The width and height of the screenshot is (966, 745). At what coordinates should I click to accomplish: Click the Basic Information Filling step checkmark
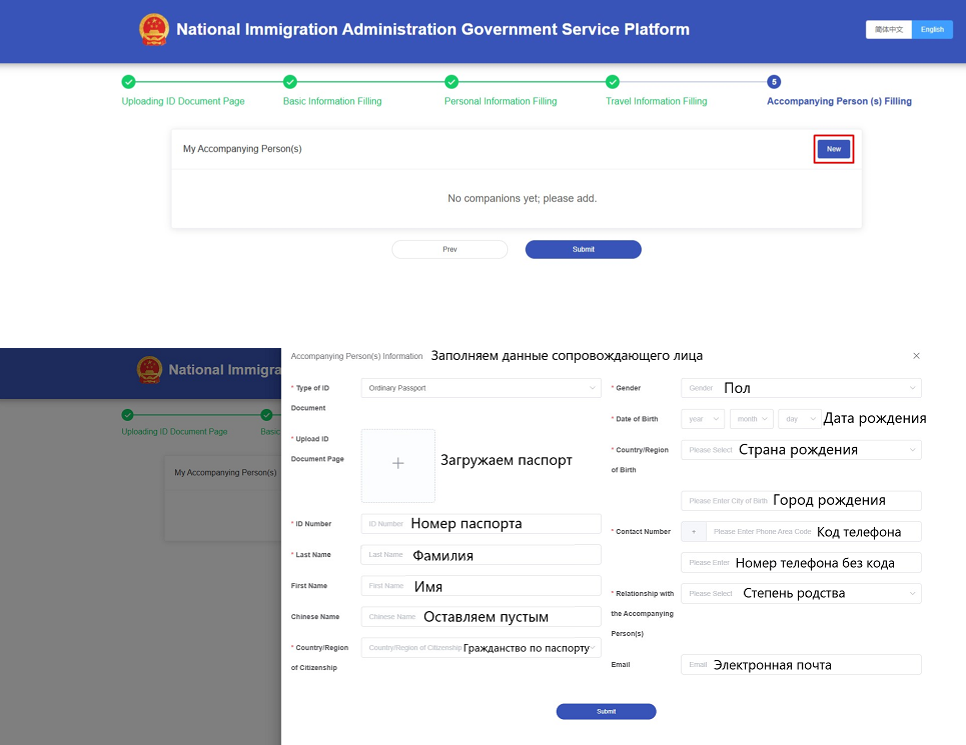click(290, 82)
